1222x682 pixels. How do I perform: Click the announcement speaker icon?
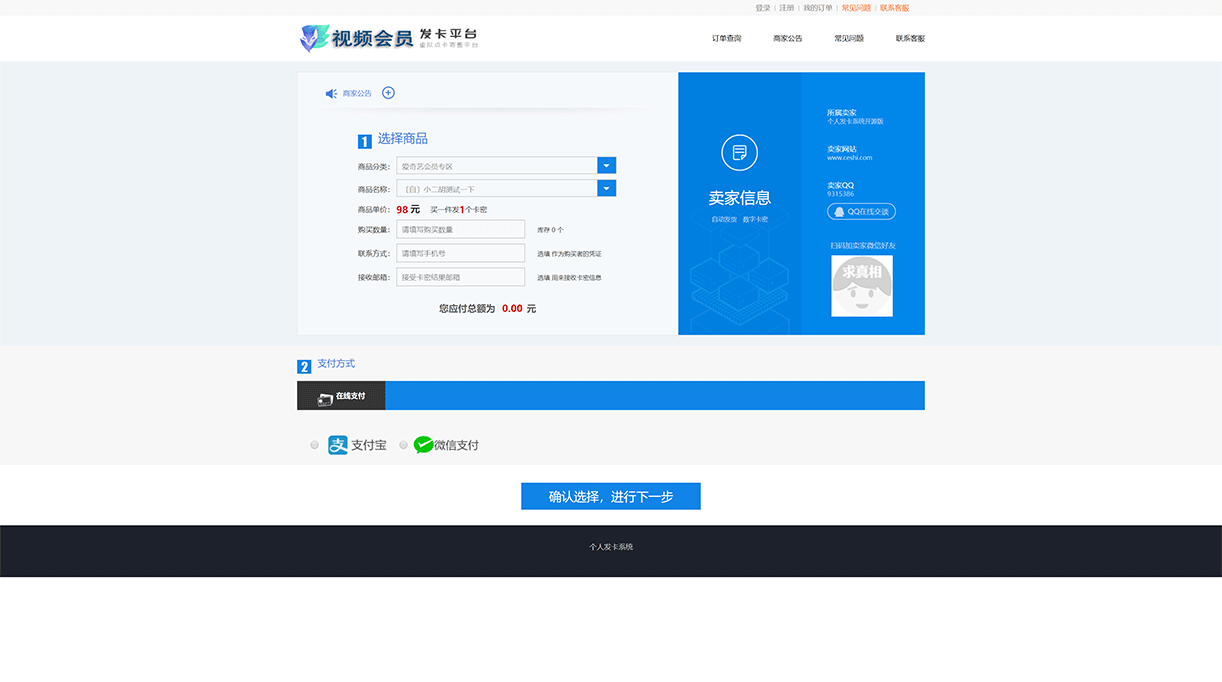coord(331,92)
